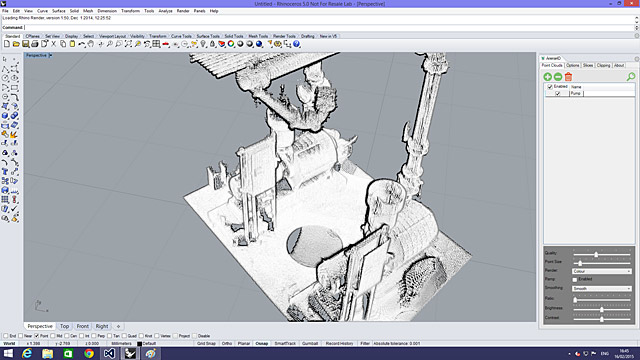Toggle Ortho in status bar
Viewport: 640px width, 360px height.
click(x=227, y=344)
